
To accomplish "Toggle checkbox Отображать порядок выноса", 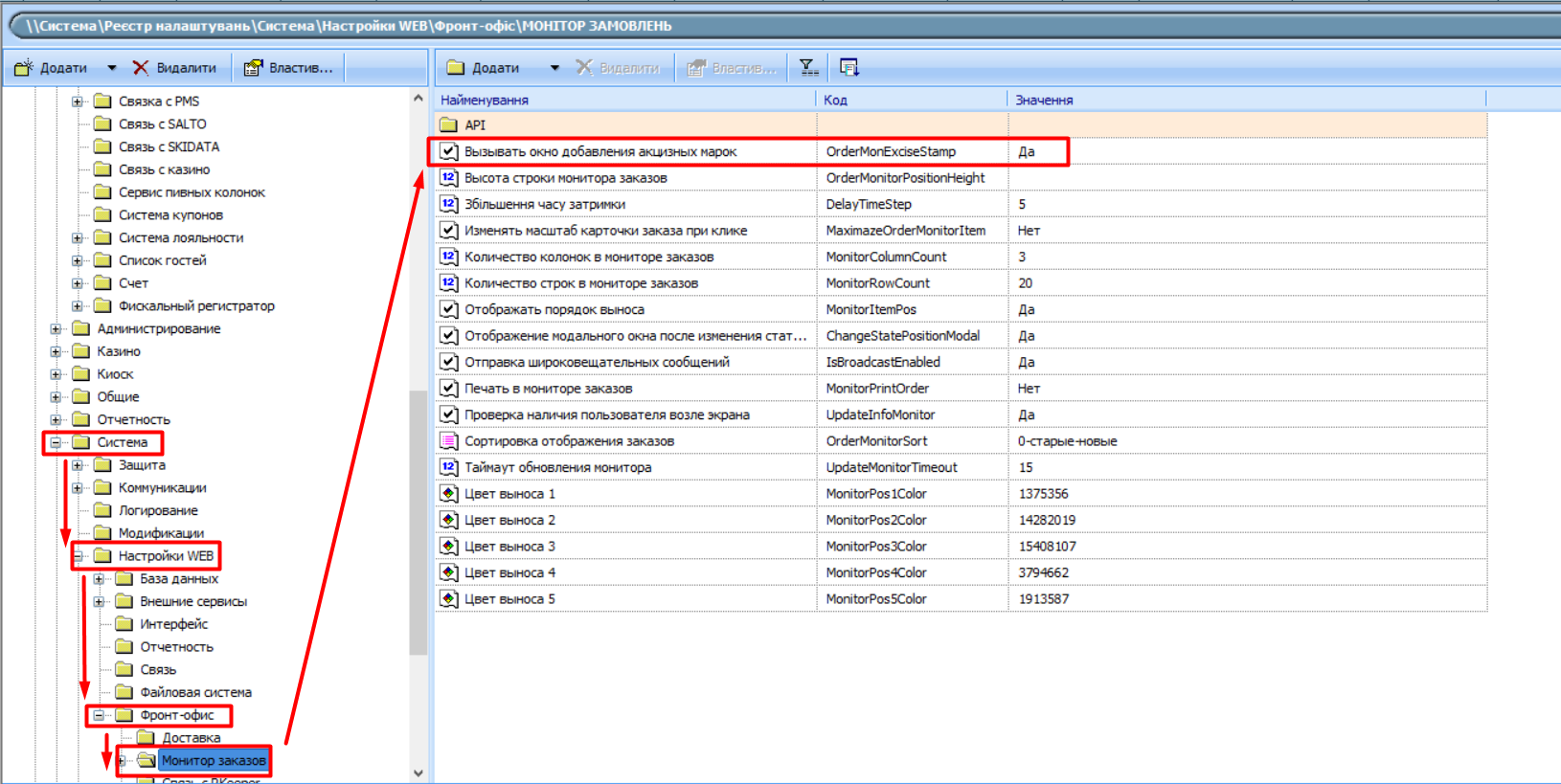I will coord(448,309).
